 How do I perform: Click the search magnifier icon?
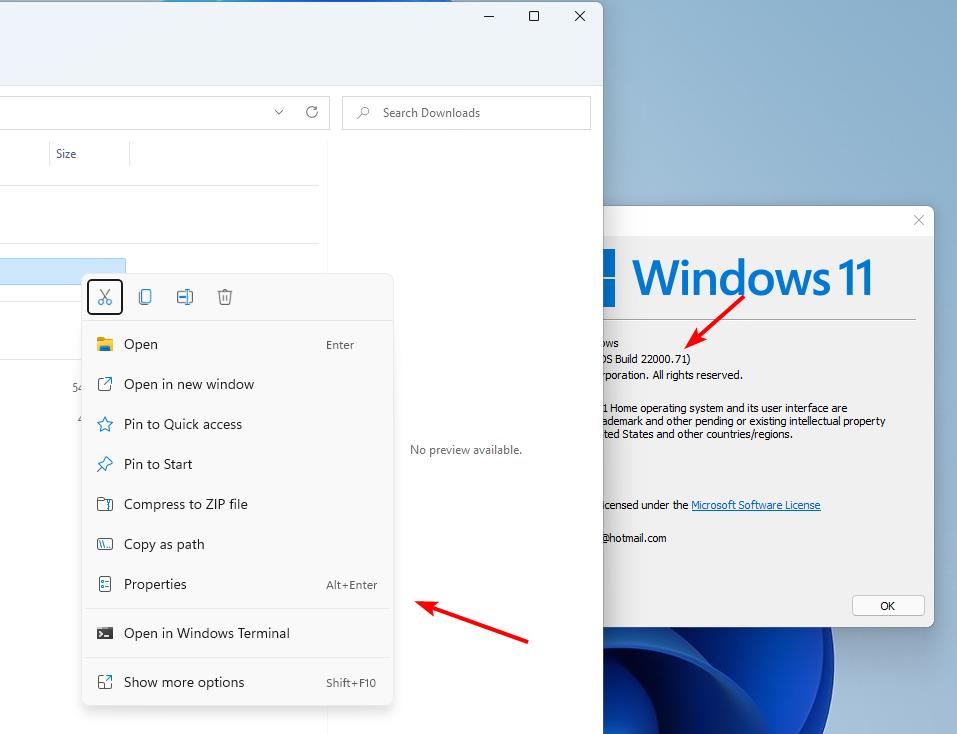(x=363, y=113)
